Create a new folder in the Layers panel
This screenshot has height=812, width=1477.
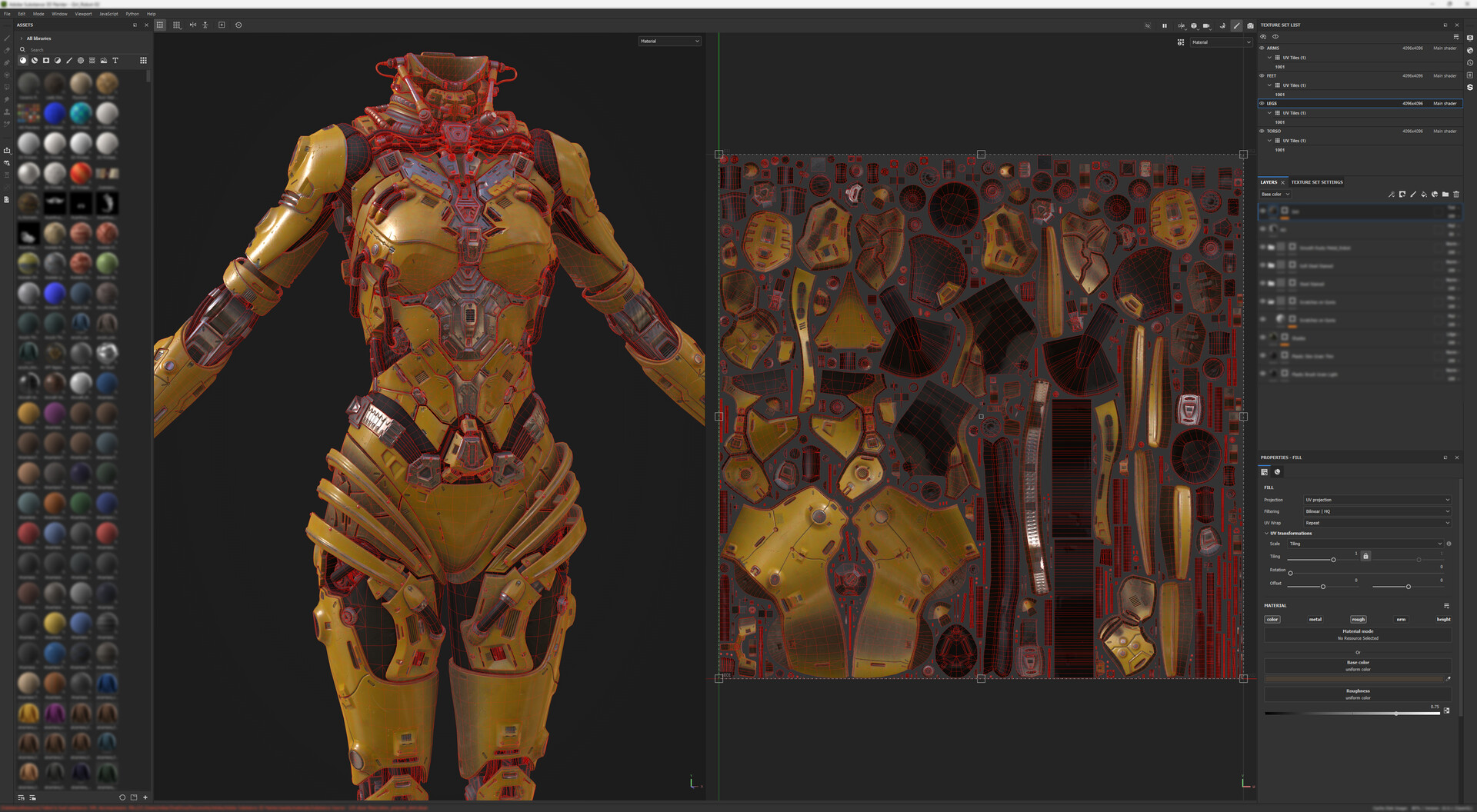point(1445,195)
